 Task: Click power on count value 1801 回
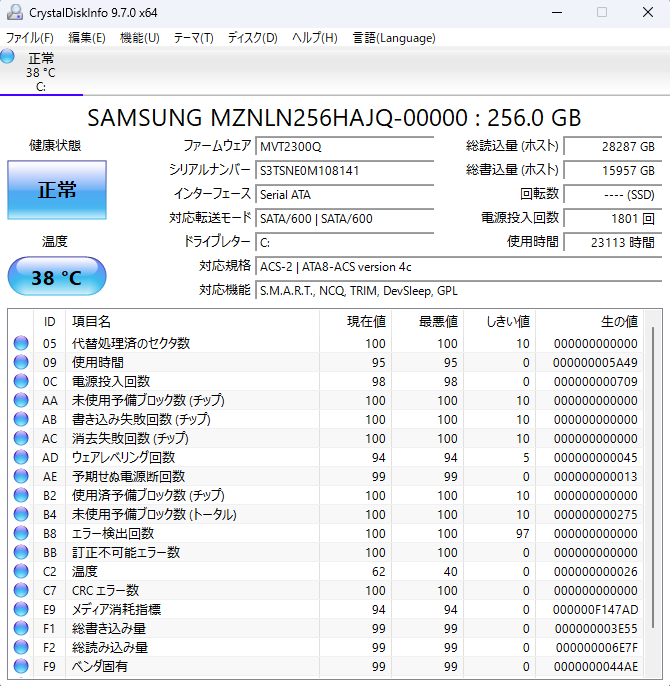pos(613,218)
